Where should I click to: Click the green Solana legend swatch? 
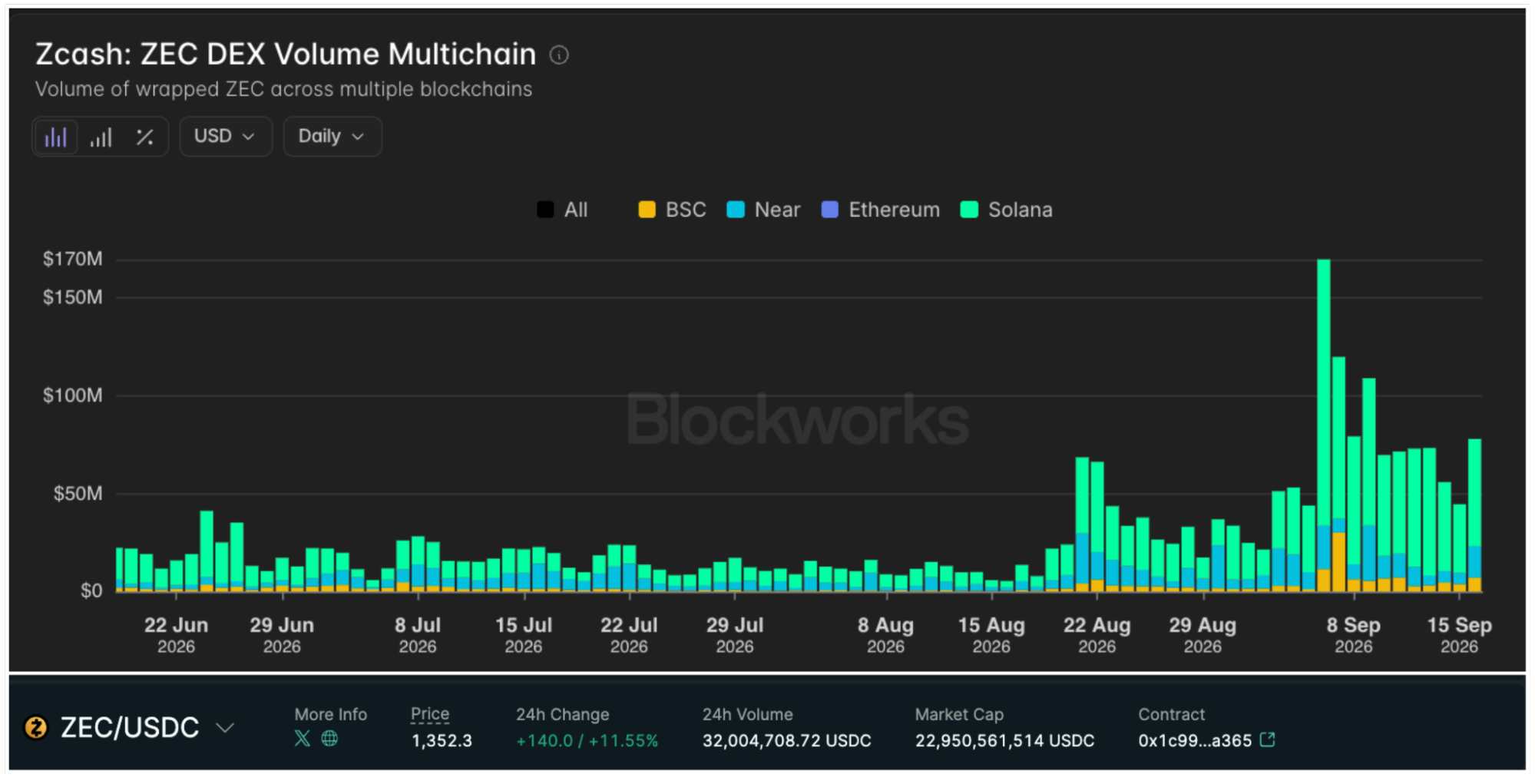pos(970,210)
